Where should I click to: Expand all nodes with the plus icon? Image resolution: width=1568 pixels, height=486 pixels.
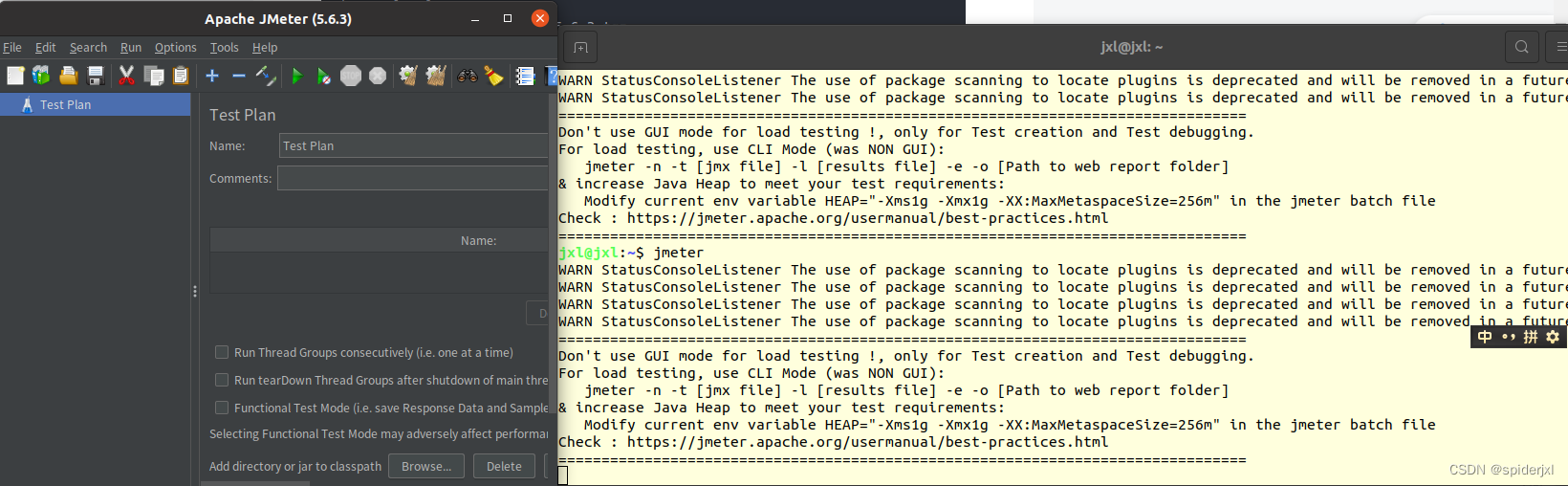coord(212,76)
